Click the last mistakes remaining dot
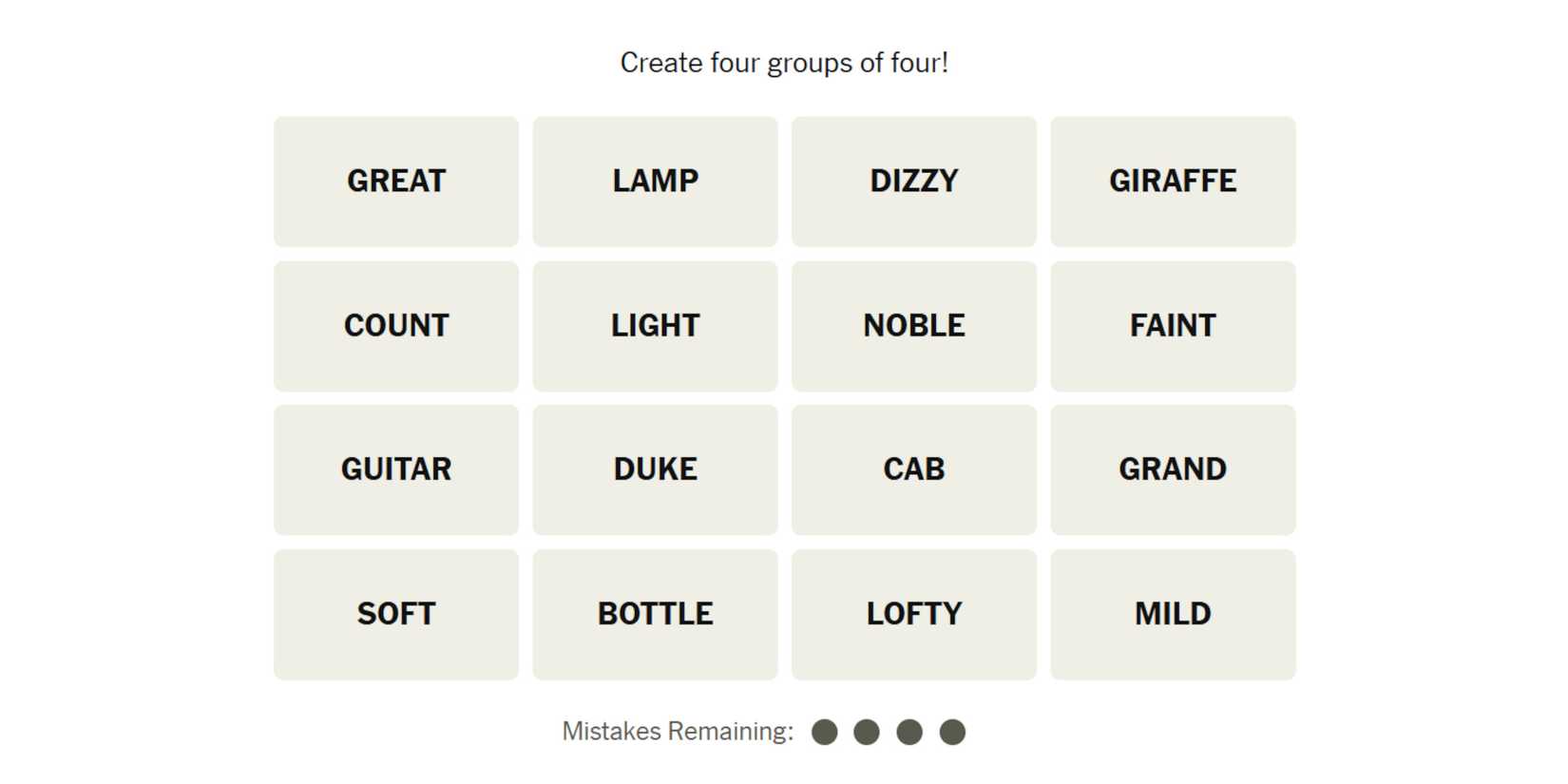The width and height of the screenshot is (1568, 784). click(x=952, y=732)
